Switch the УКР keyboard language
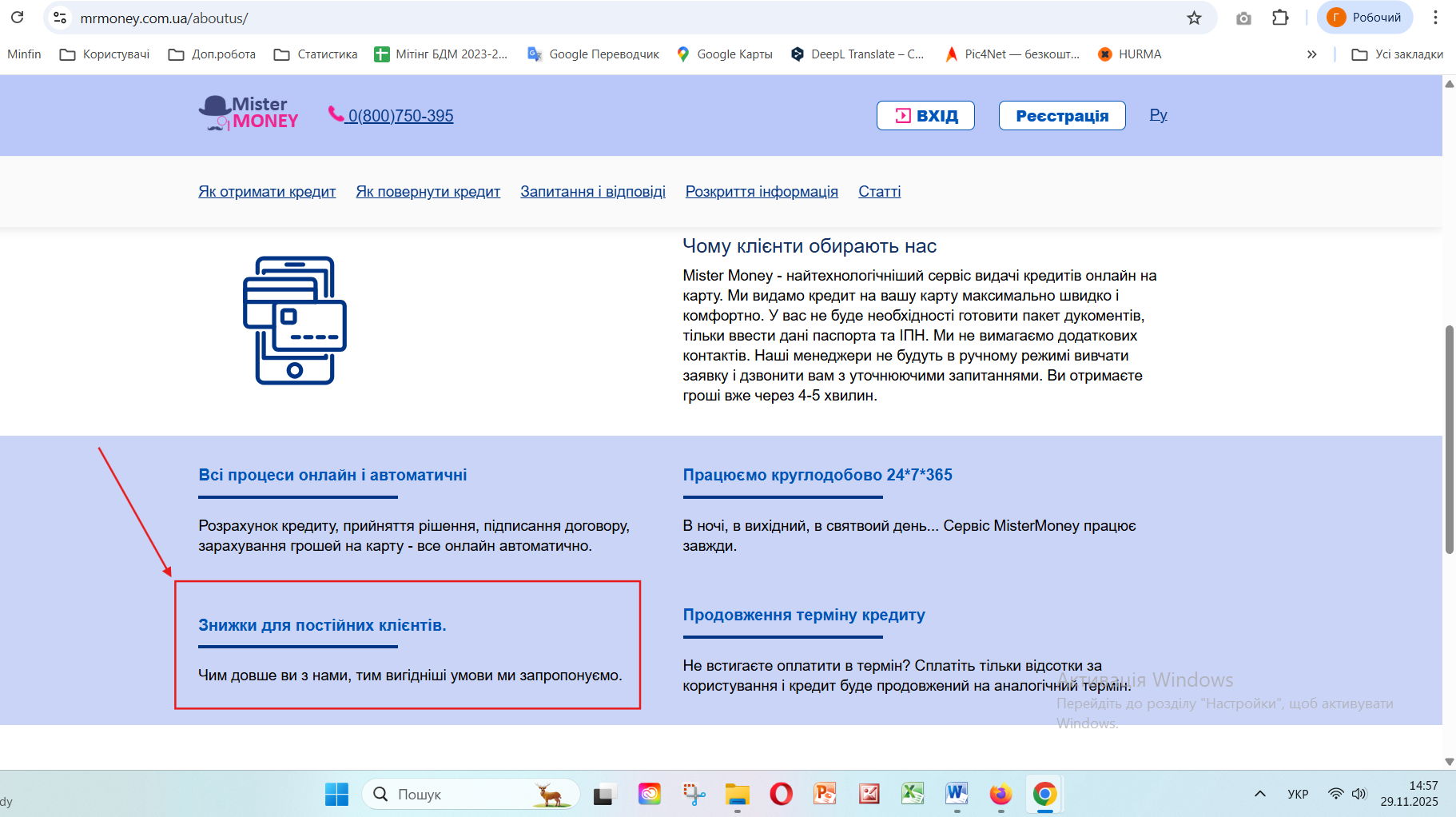The height and width of the screenshot is (817, 1456). (x=1298, y=794)
